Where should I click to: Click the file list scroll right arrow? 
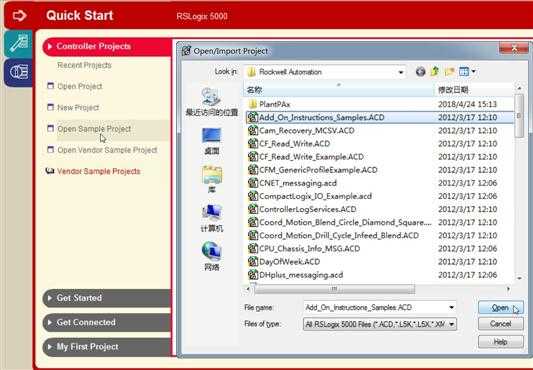(x=508, y=289)
